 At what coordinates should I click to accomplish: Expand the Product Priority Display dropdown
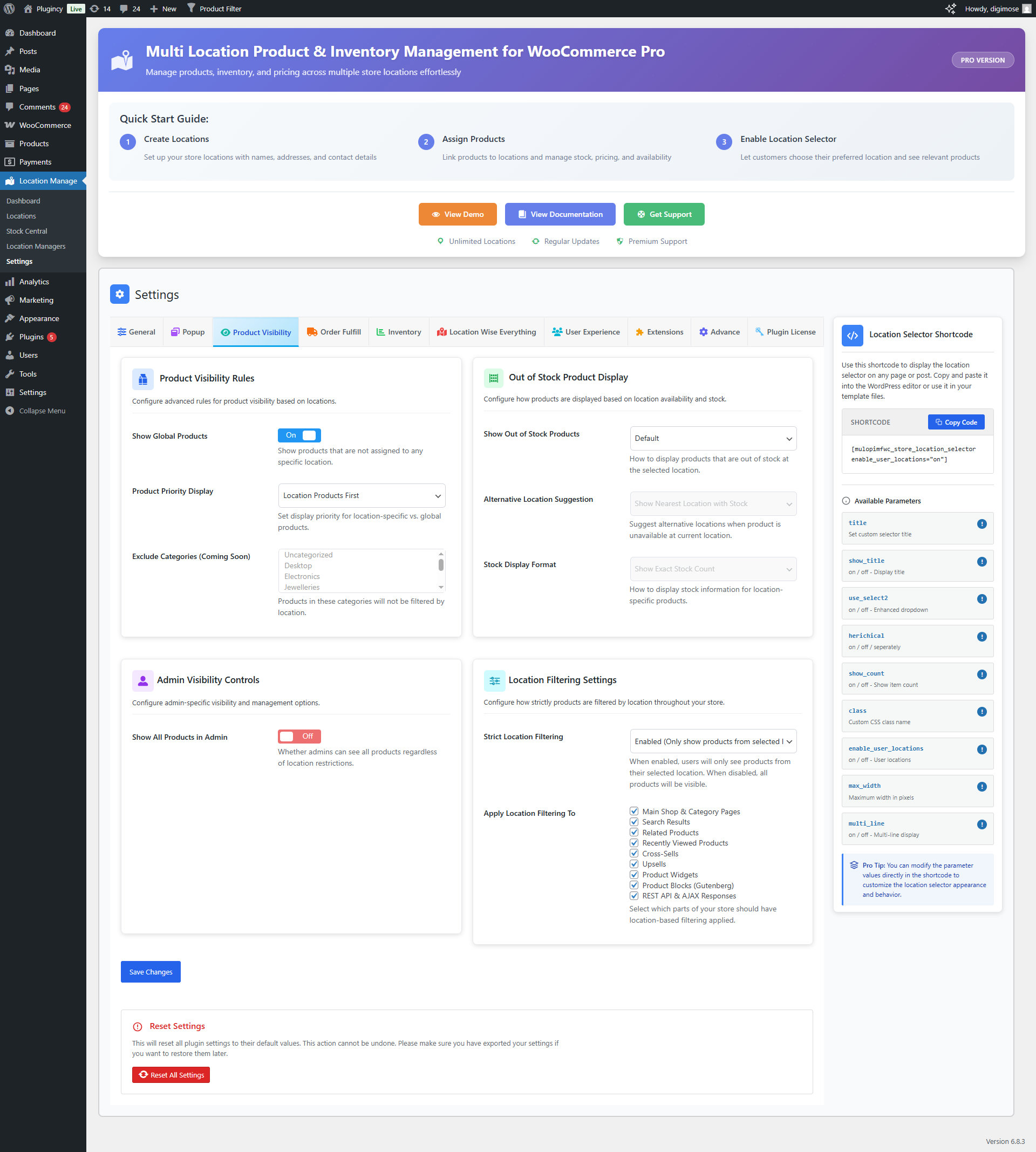(361, 495)
